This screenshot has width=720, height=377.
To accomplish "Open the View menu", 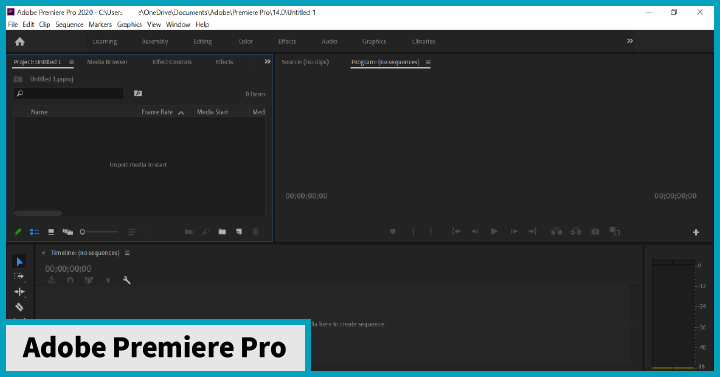I will pyautogui.click(x=154, y=24).
